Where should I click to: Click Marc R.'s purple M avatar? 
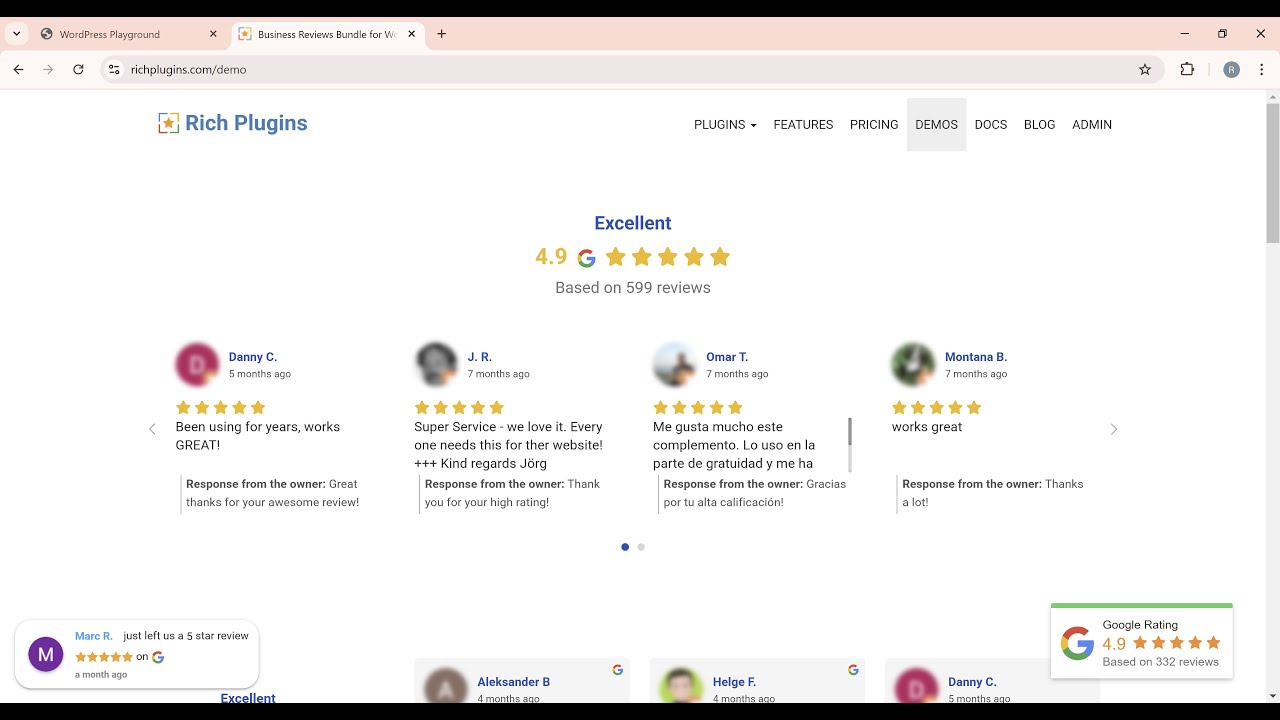[x=45, y=655]
